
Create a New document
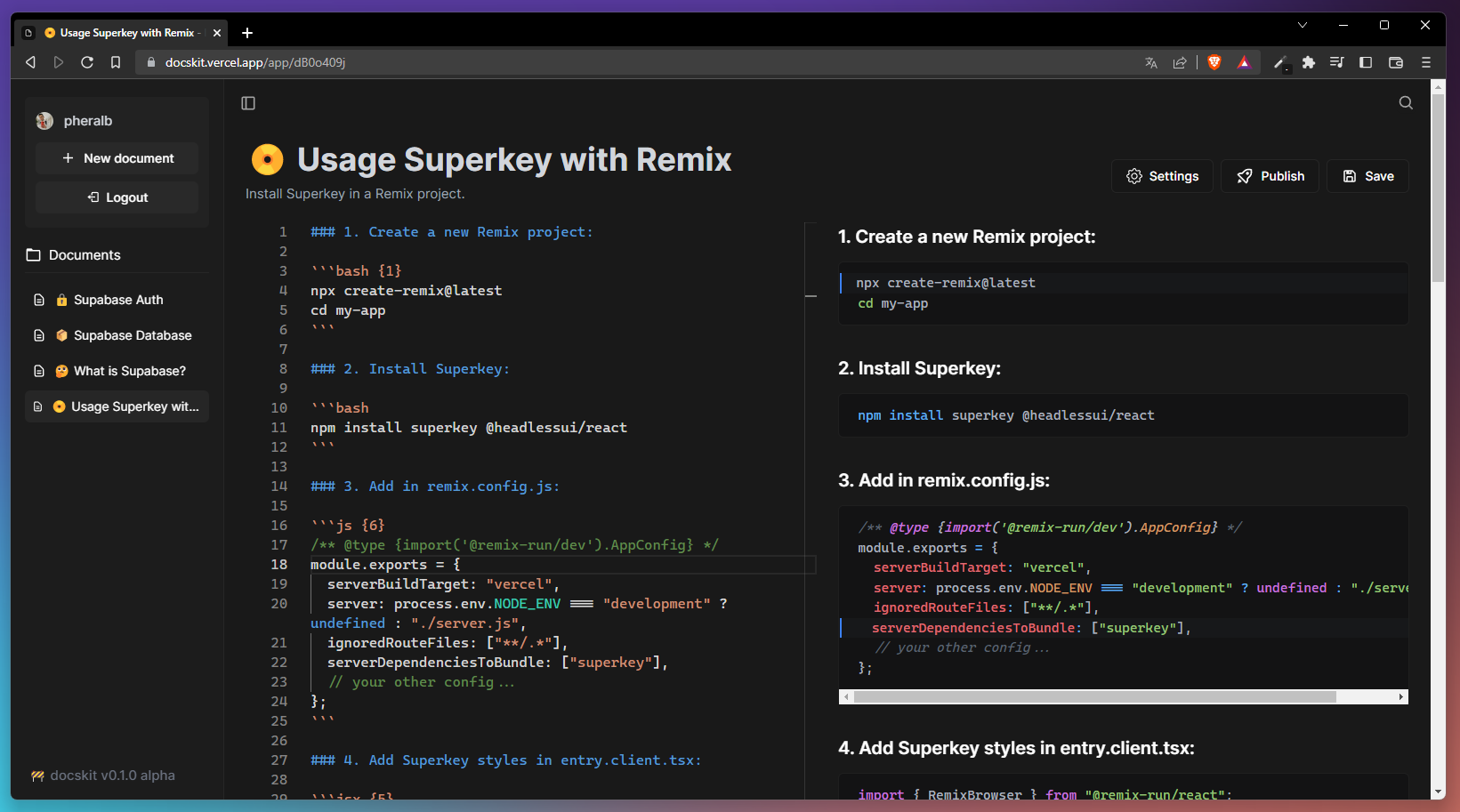point(117,158)
